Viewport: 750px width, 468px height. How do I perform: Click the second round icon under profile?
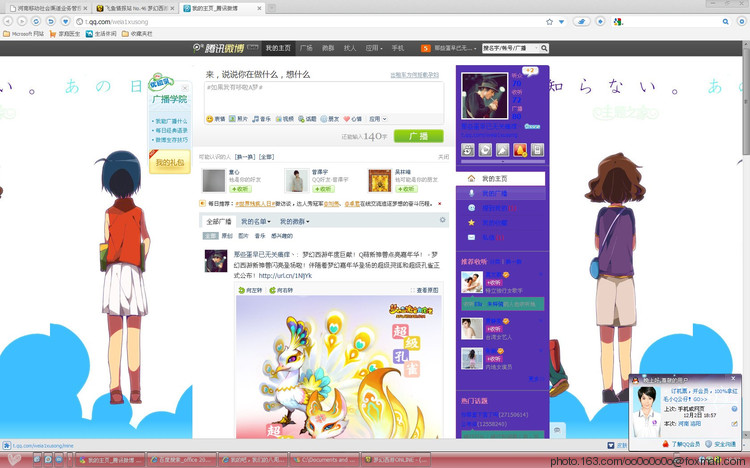click(485, 150)
